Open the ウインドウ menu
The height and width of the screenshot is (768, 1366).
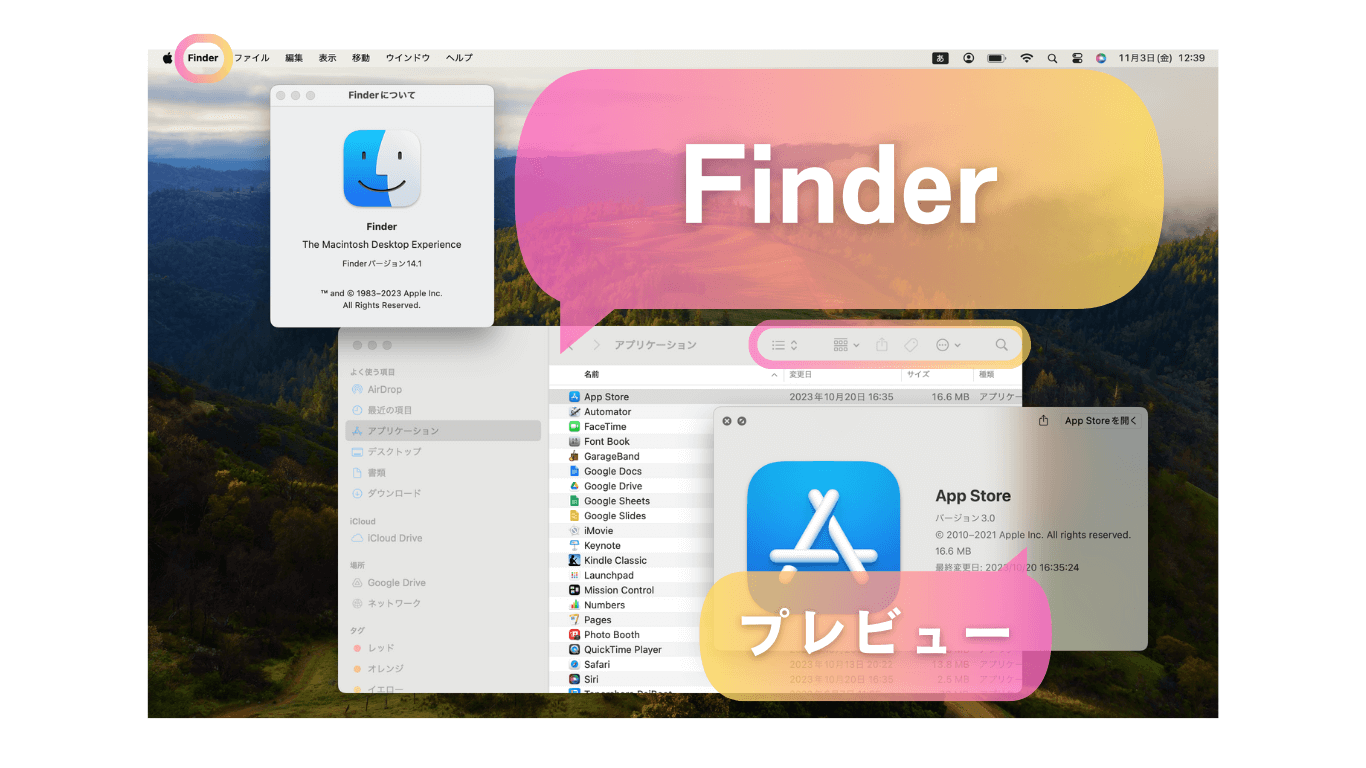pos(408,58)
